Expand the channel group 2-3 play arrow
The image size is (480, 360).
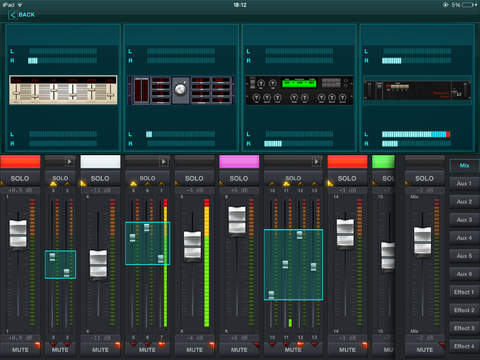click(x=69, y=162)
